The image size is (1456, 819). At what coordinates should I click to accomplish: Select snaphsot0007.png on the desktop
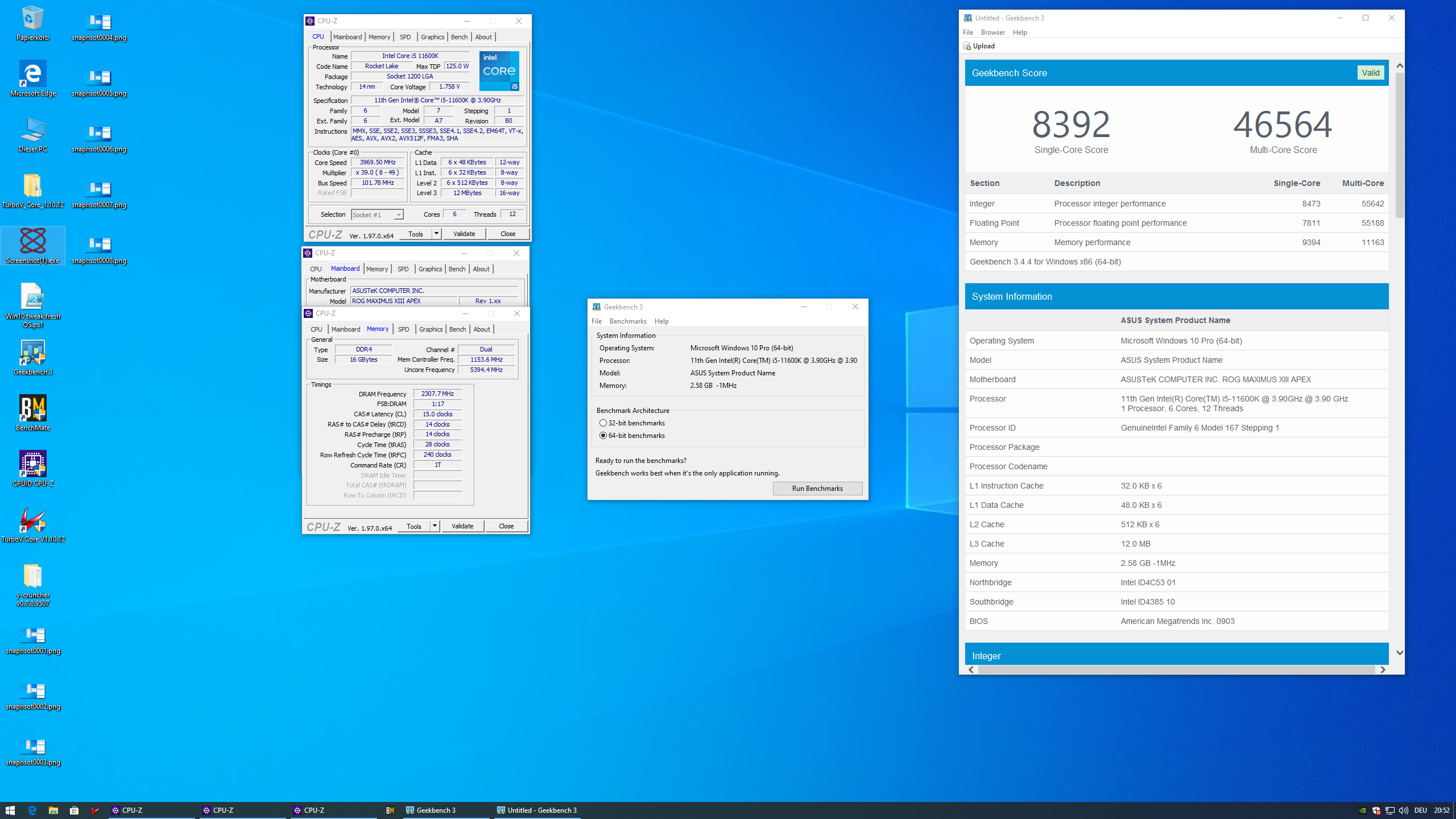click(x=99, y=195)
